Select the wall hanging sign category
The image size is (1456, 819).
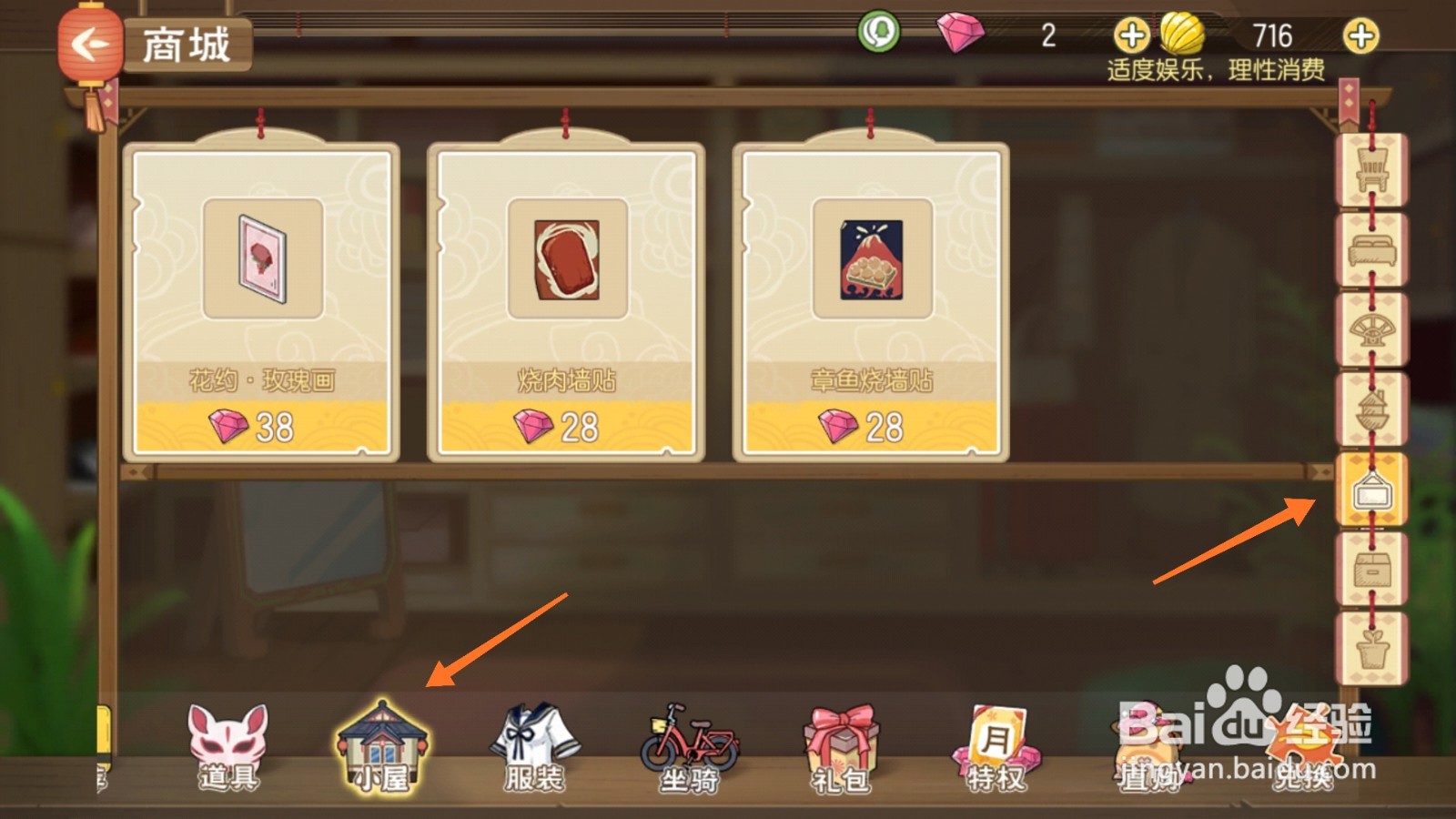[x=1371, y=490]
